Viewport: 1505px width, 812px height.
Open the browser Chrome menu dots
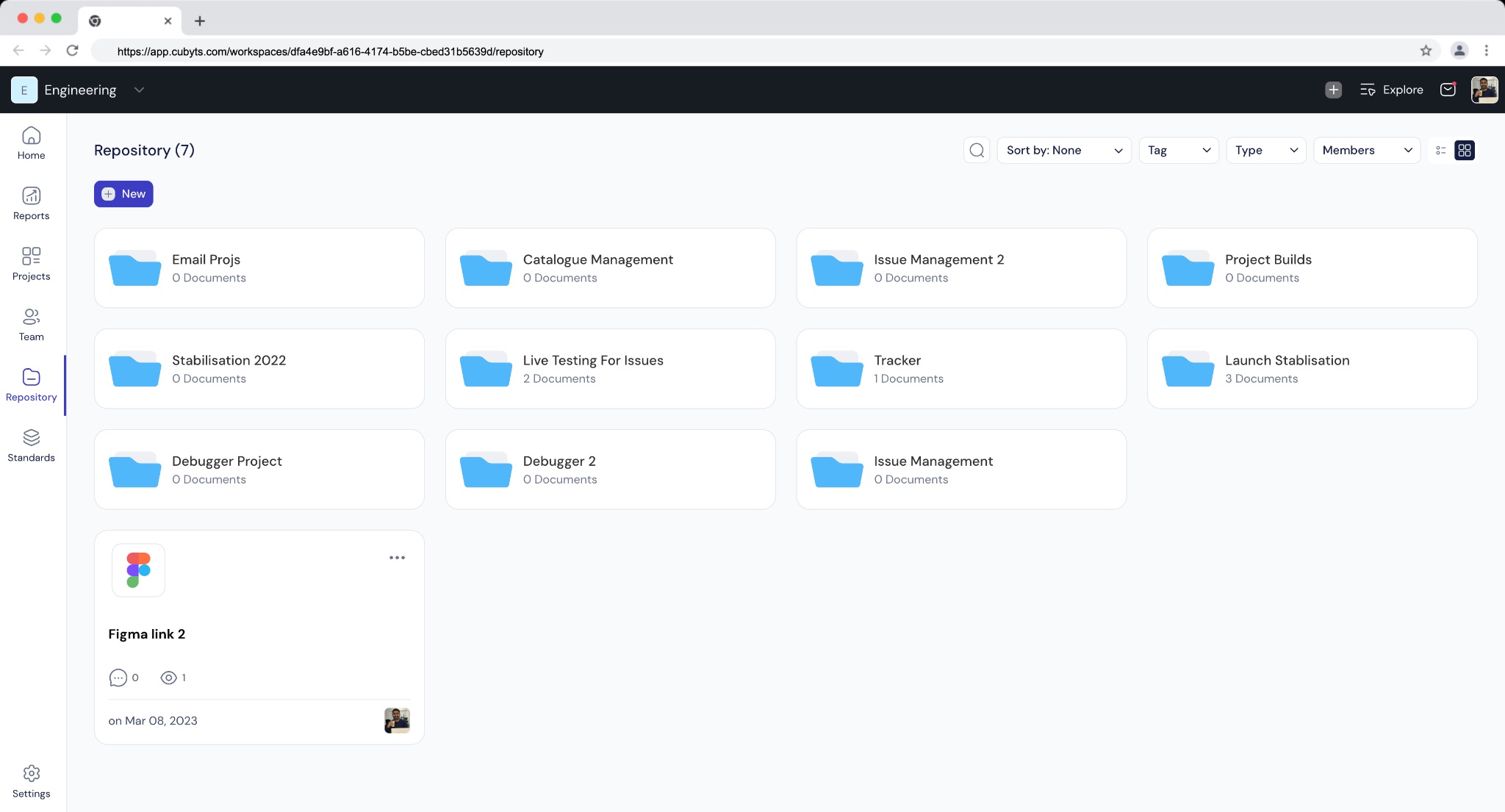click(x=1486, y=51)
